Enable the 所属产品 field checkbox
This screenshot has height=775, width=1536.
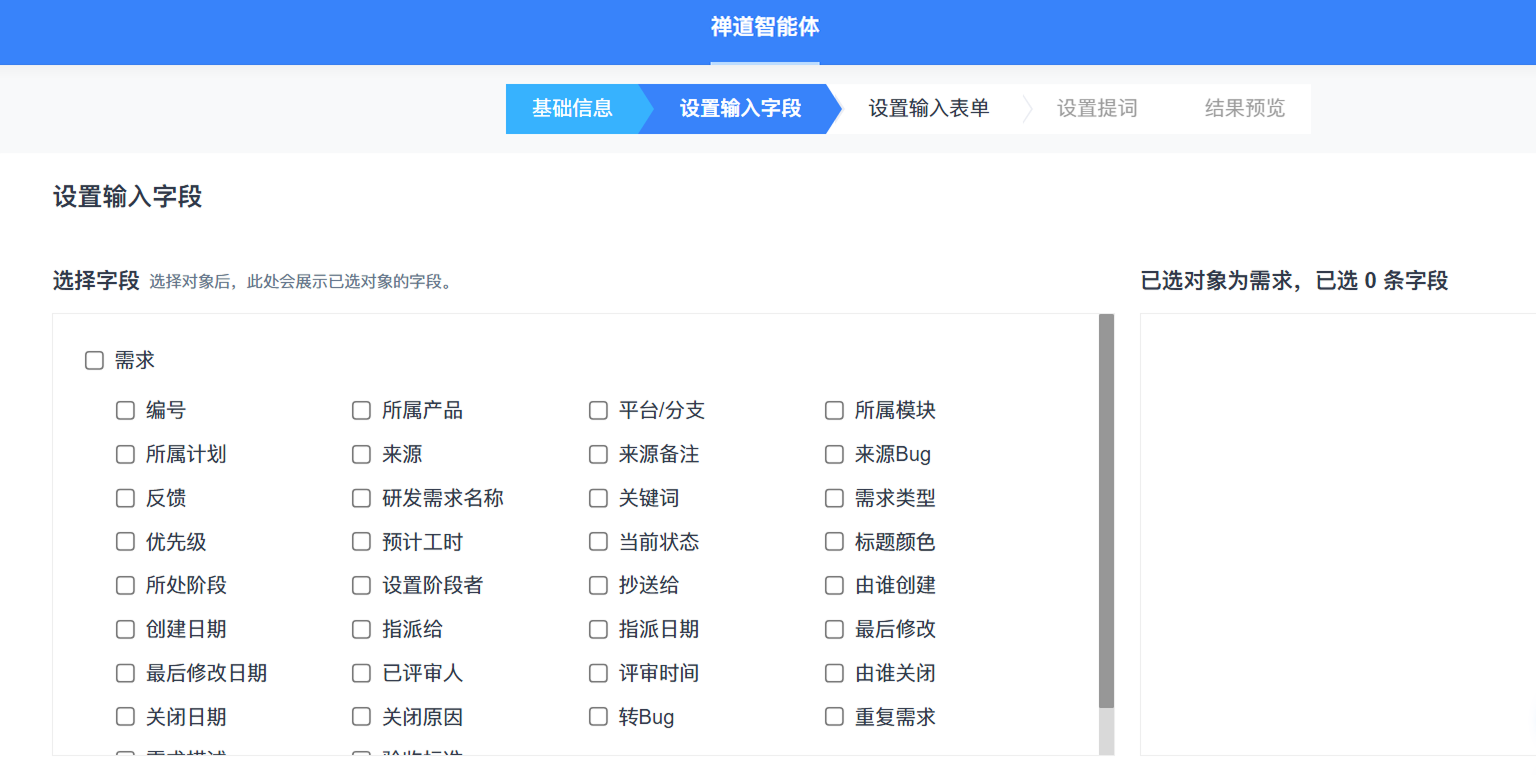pyautogui.click(x=361, y=411)
